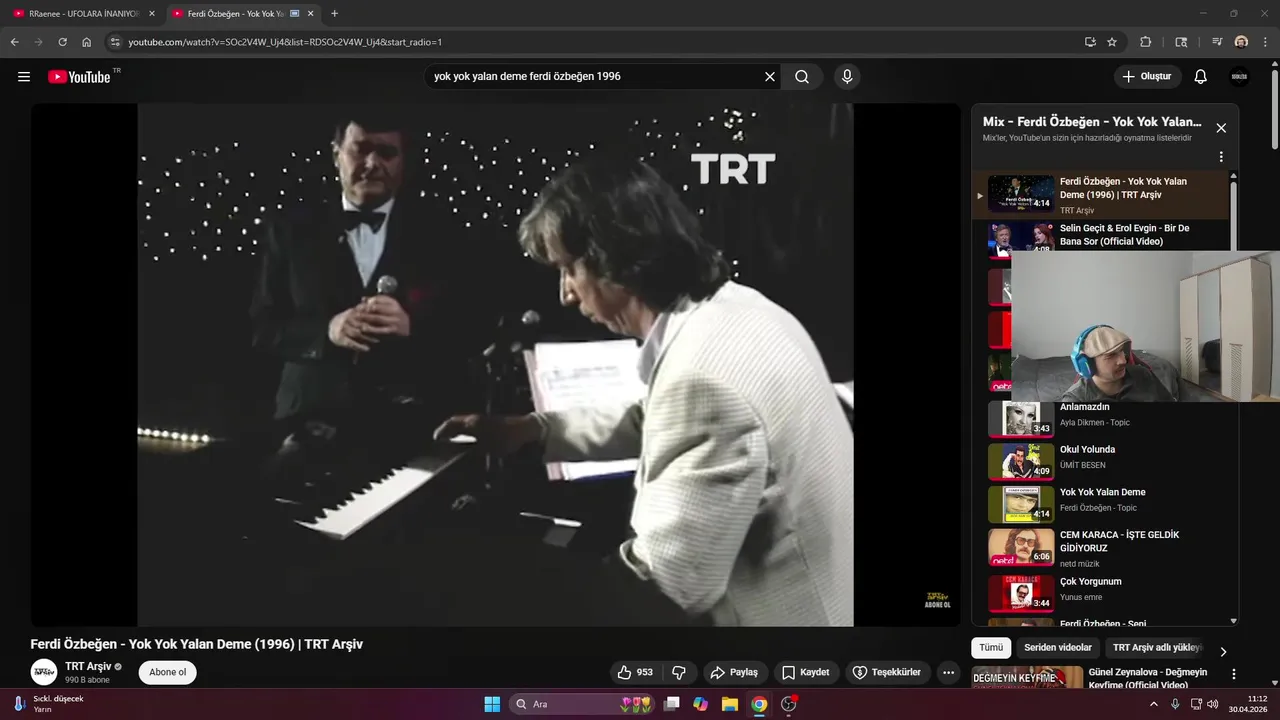Save video with Kaydet button

click(806, 672)
